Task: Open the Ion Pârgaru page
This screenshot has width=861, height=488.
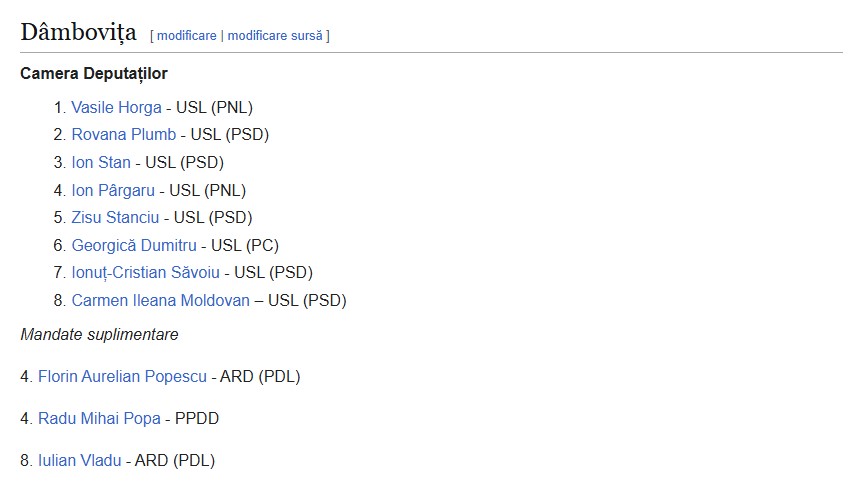Action: (x=113, y=190)
